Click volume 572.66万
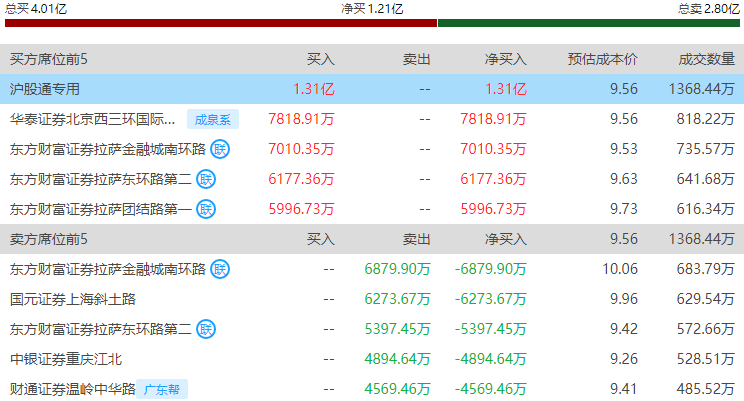744x401 pixels. pos(706,329)
